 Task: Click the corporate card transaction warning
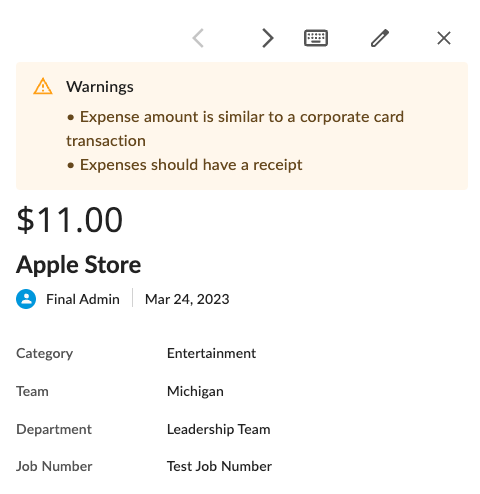(235, 129)
